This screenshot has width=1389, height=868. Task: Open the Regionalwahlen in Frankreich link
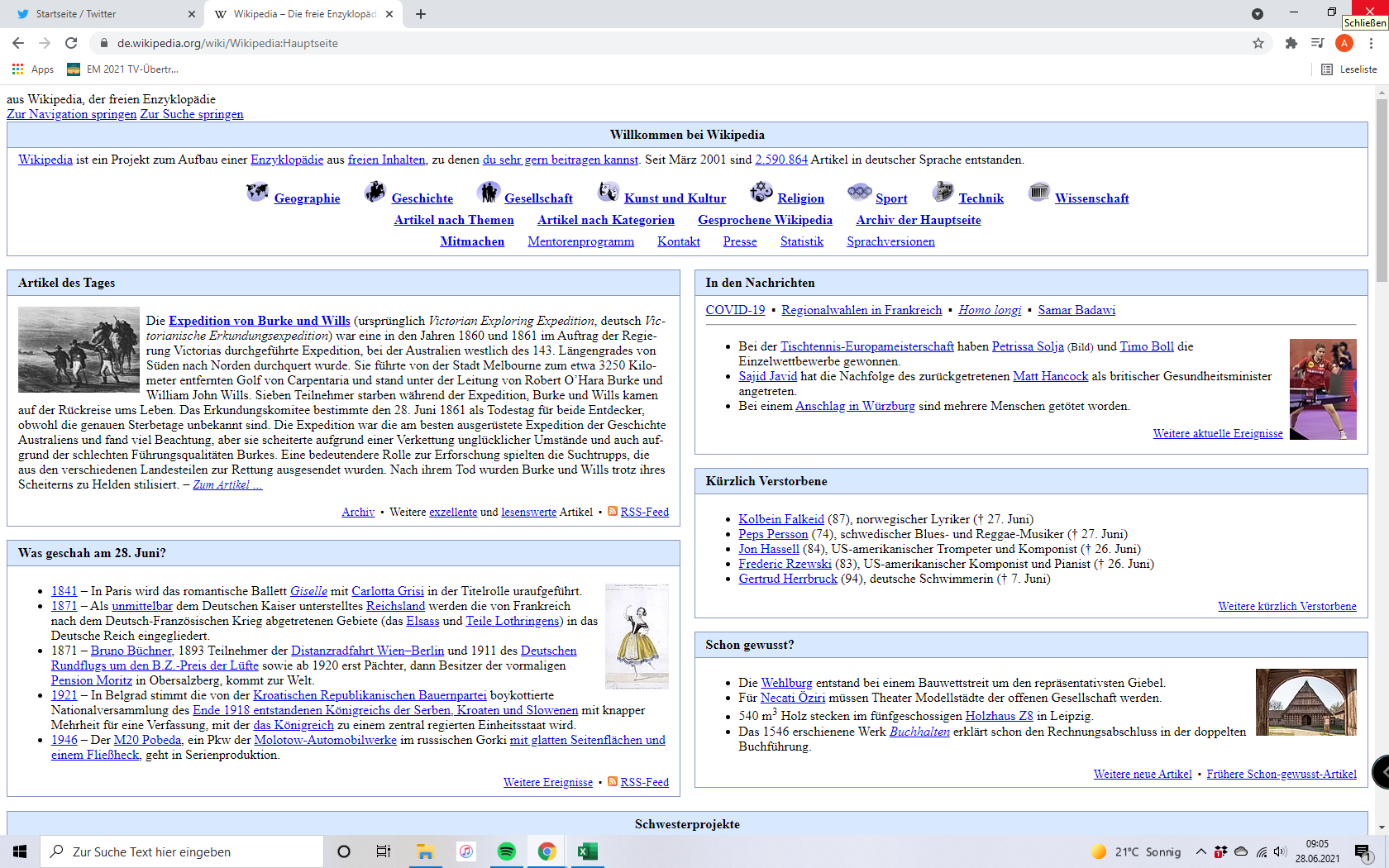pos(862,310)
